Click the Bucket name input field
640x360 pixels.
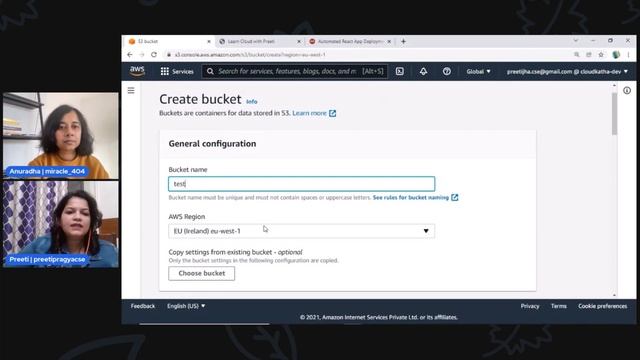[x=302, y=184]
